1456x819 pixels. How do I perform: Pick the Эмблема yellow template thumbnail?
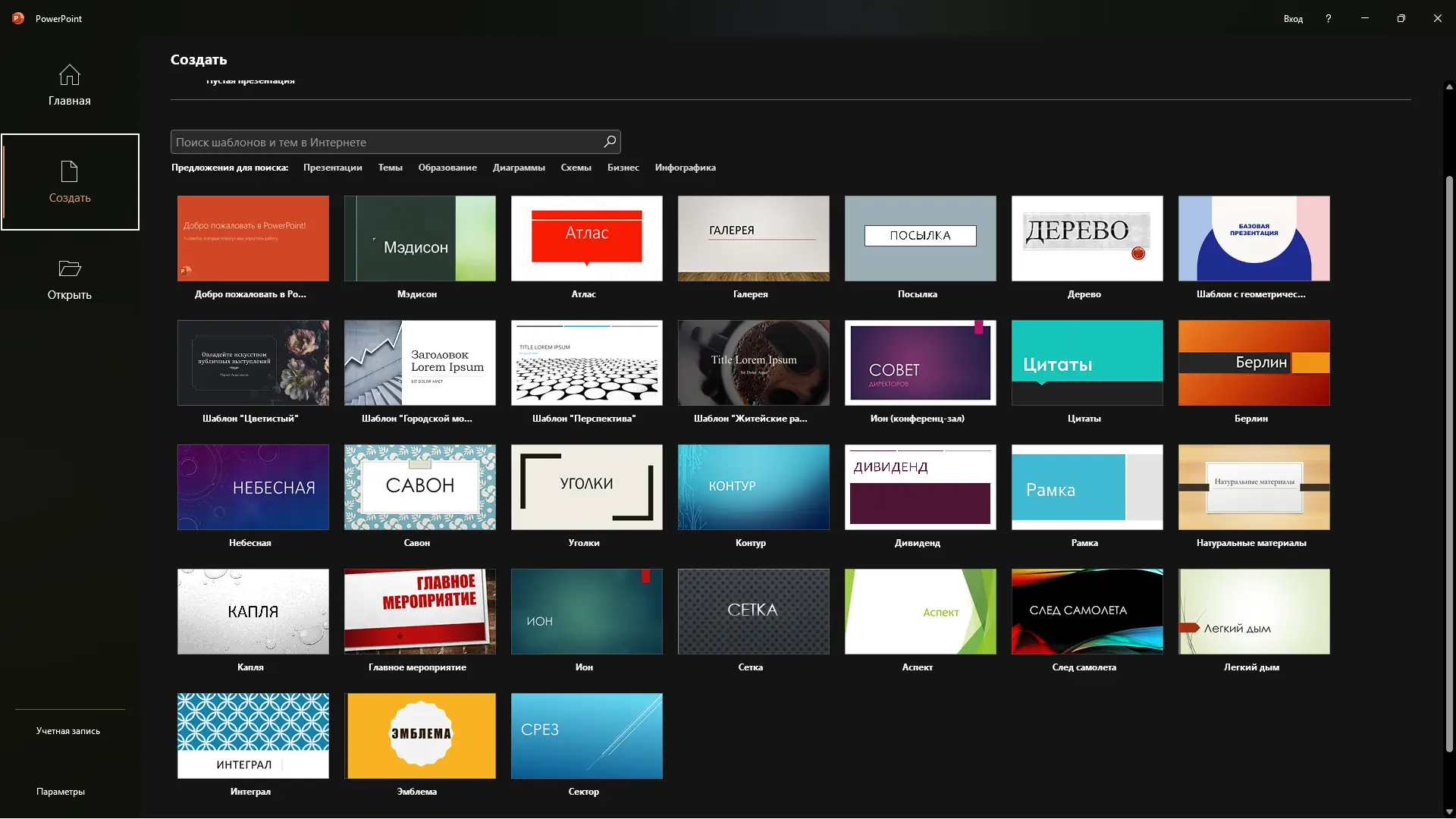(419, 736)
